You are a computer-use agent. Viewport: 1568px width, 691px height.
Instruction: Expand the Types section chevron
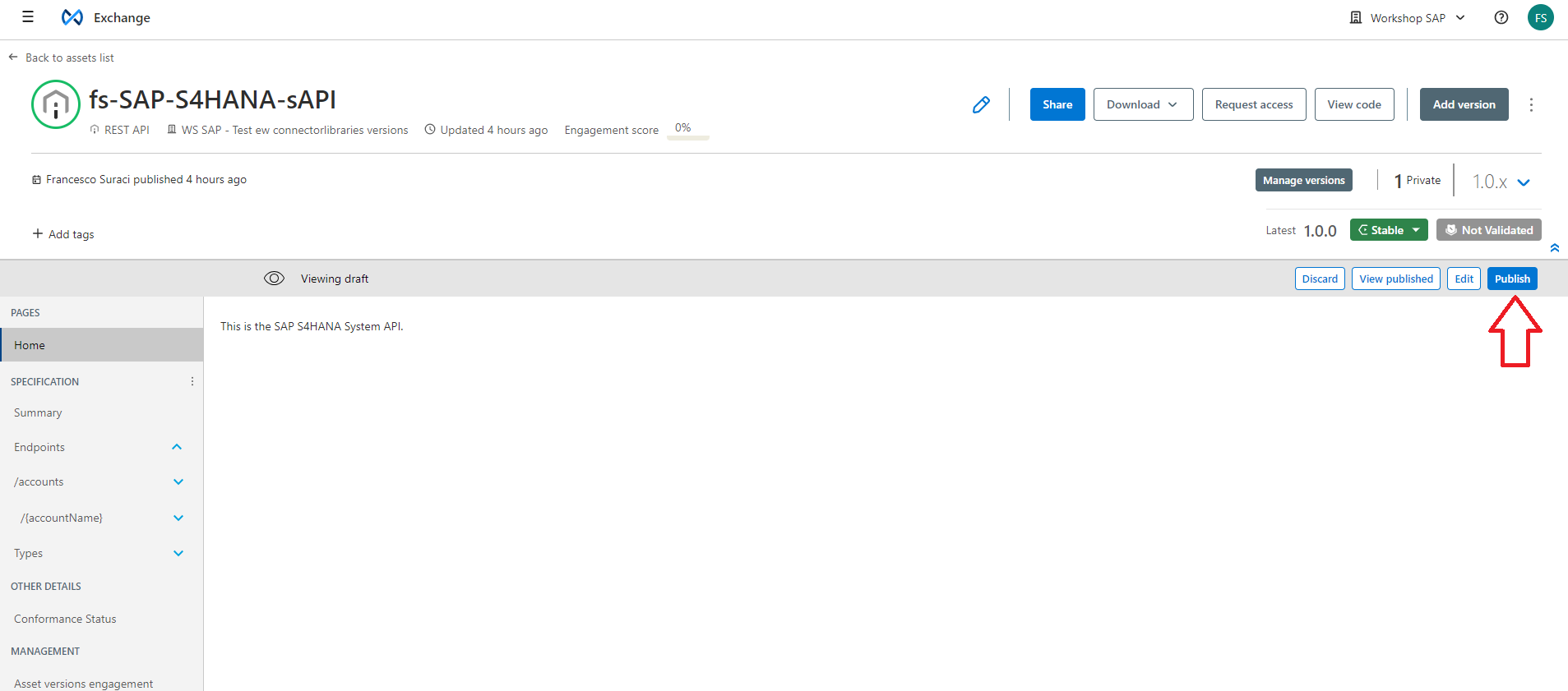(x=178, y=553)
